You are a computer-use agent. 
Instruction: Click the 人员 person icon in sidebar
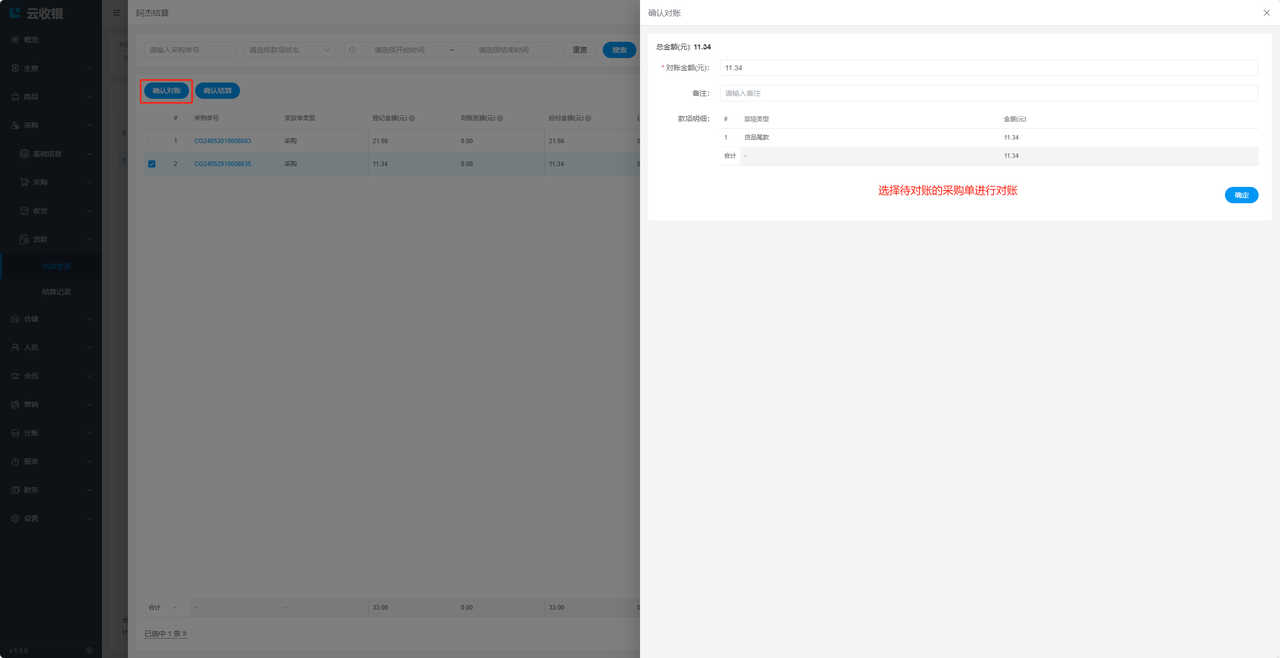15,347
